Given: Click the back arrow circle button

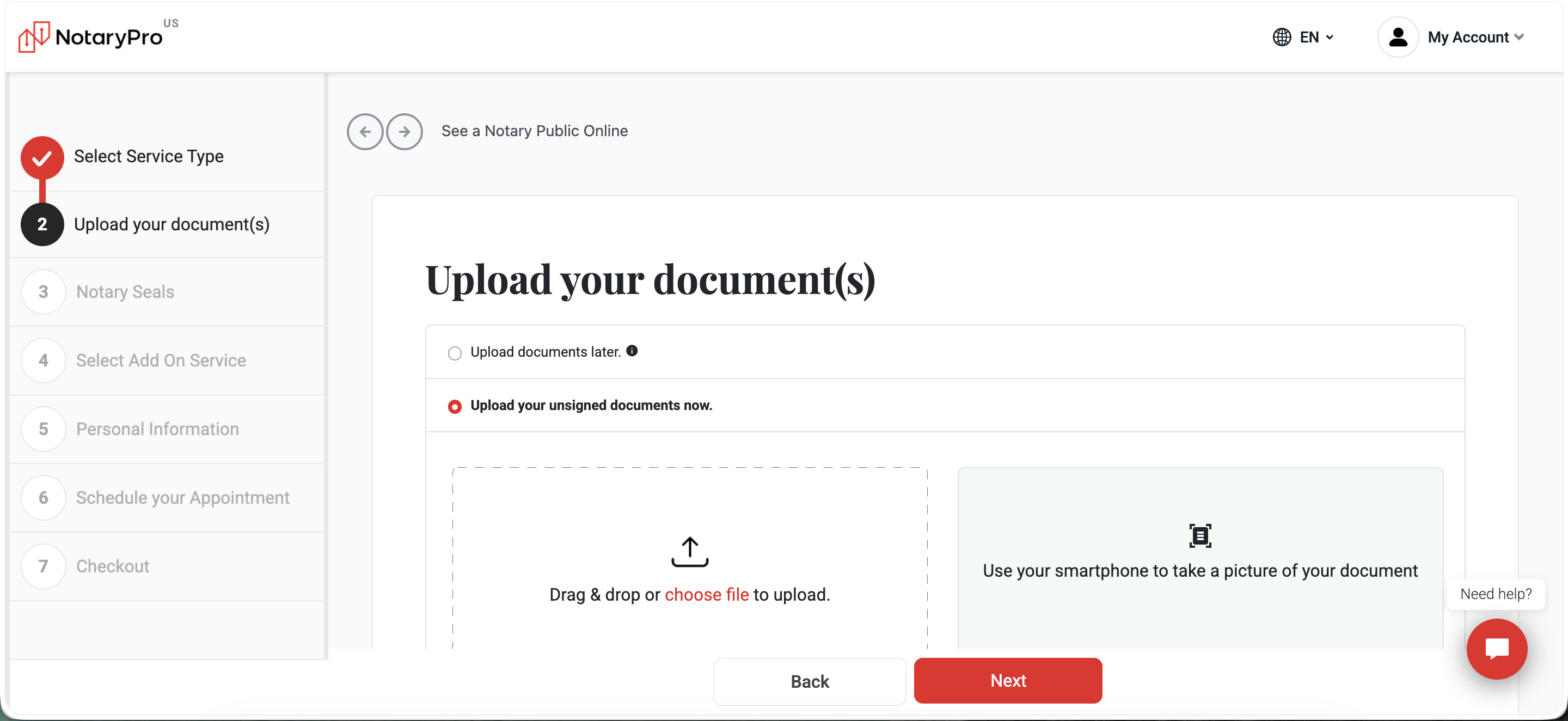Looking at the screenshot, I should point(365,132).
